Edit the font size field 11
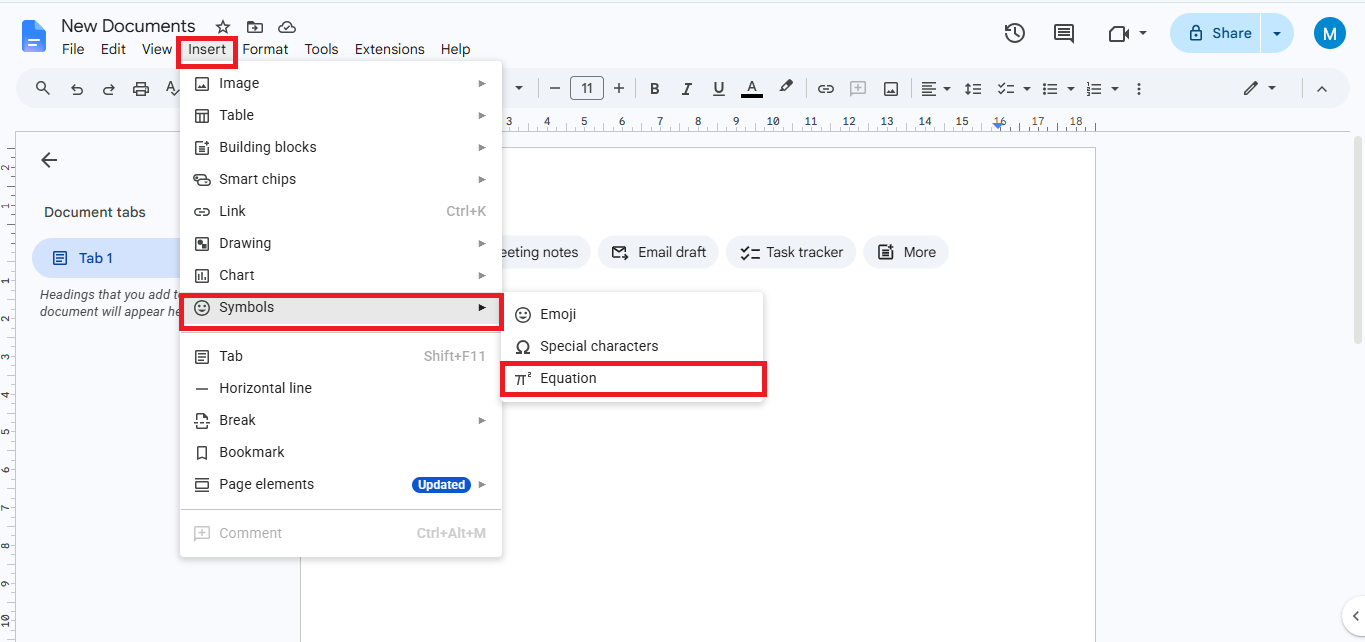 click(x=587, y=88)
